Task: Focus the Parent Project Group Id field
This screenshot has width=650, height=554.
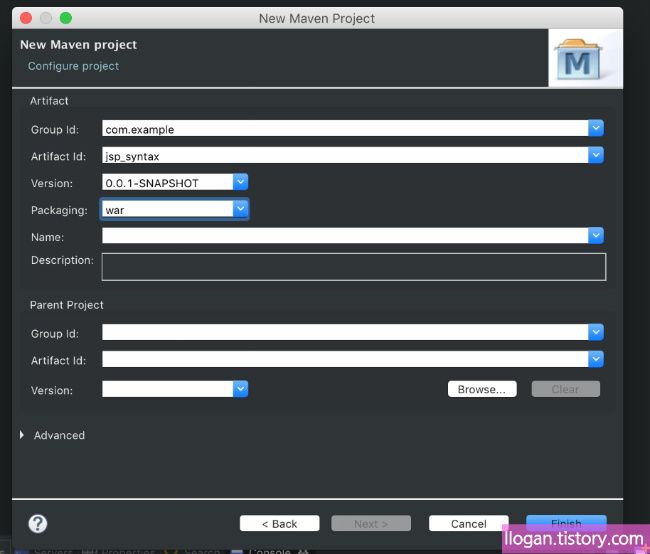Action: pyautogui.click(x=345, y=332)
